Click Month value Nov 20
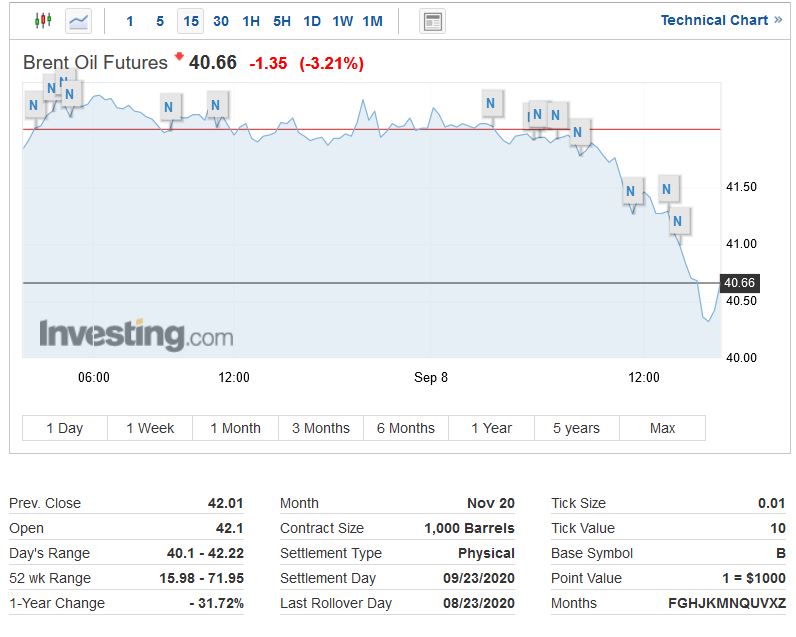The width and height of the screenshot is (796, 637). (491, 503)
